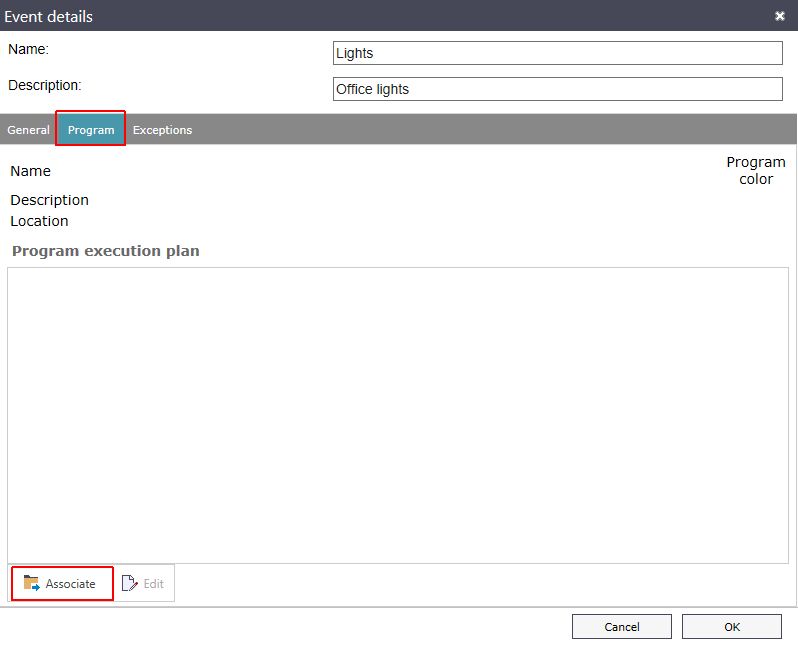Click the 'Description:' label above the tabs
The image size is (798, 645).
[x=45, y=85]
